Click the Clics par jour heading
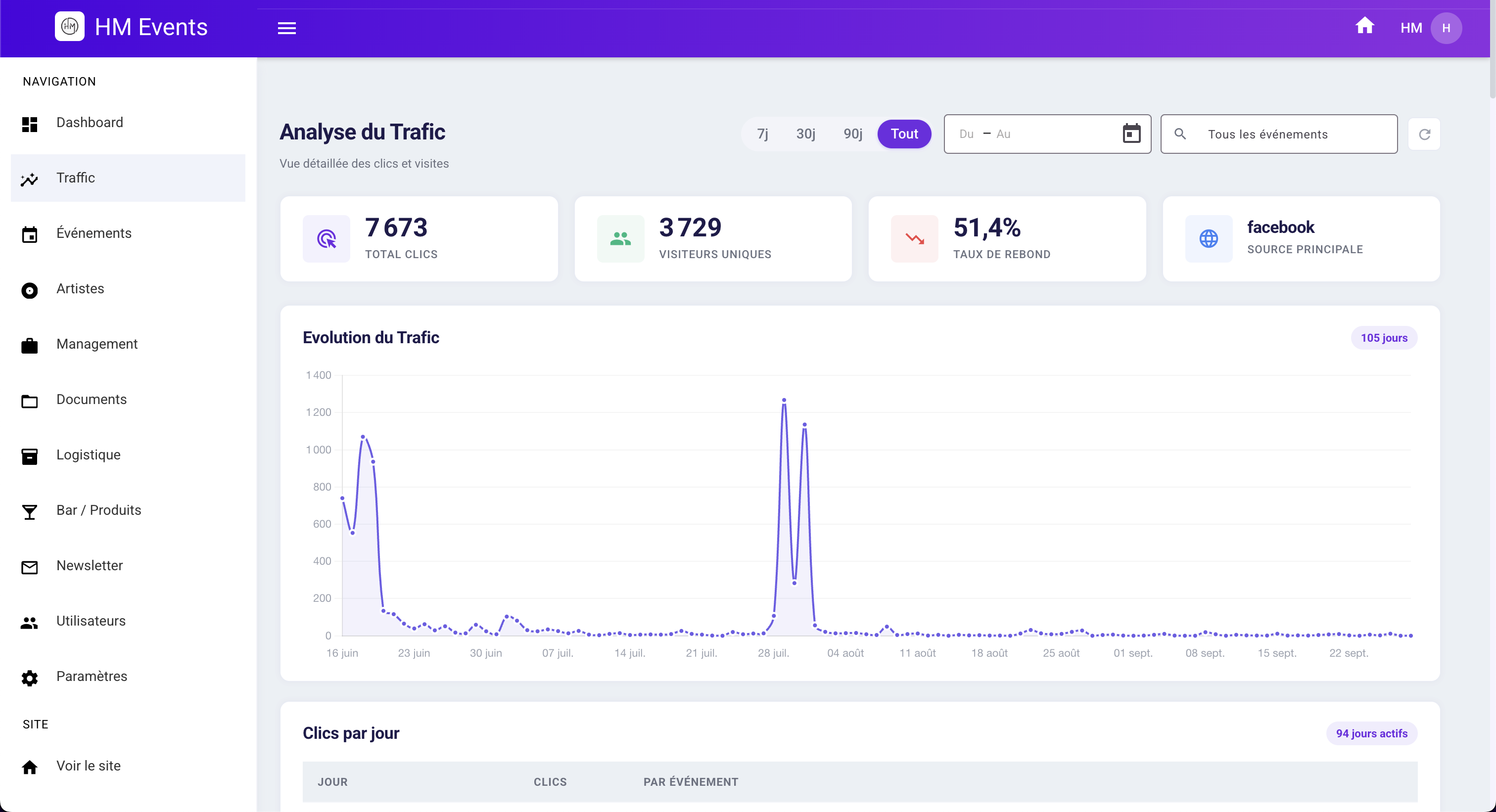This screenshot has width=1496, height=812. tap(351, 734)
